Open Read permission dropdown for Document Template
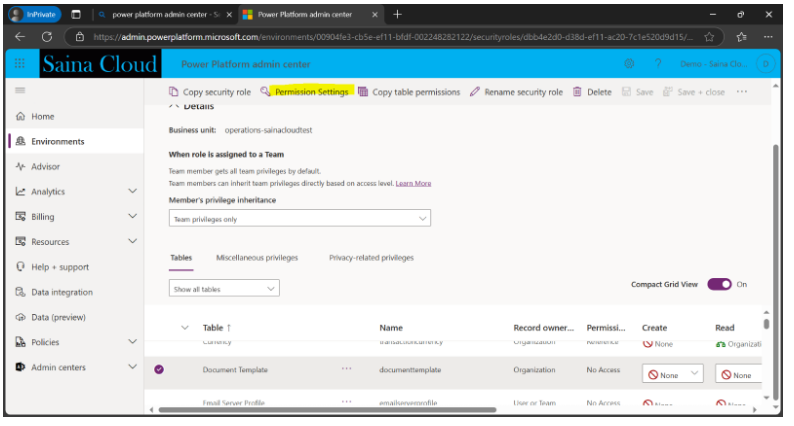 pyautogui.click(x=739, y=374)
